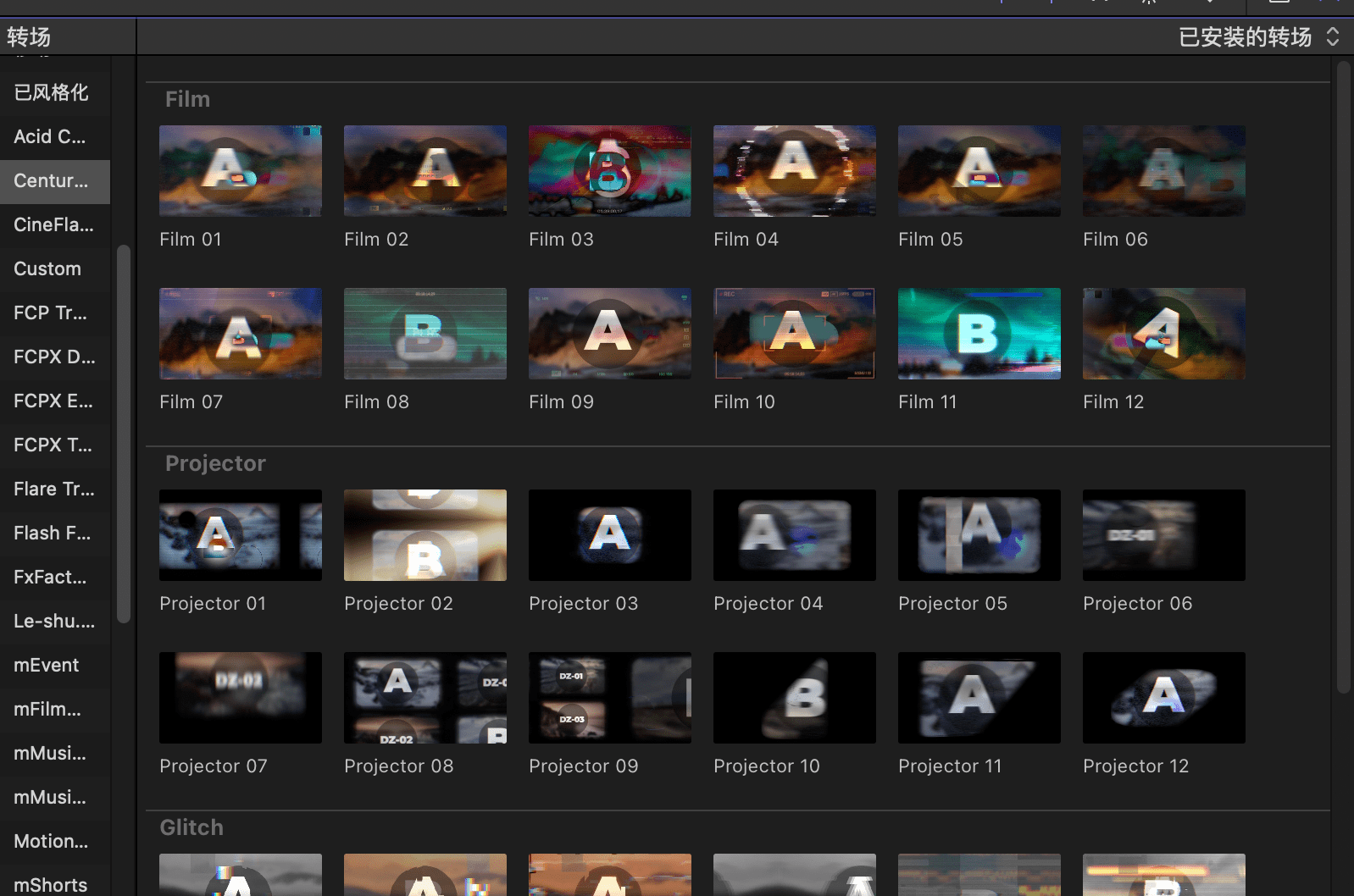Select the Film 11 transition thumbnail
1354x896 pixels.
pyautogui.click(x=979, y=334)
